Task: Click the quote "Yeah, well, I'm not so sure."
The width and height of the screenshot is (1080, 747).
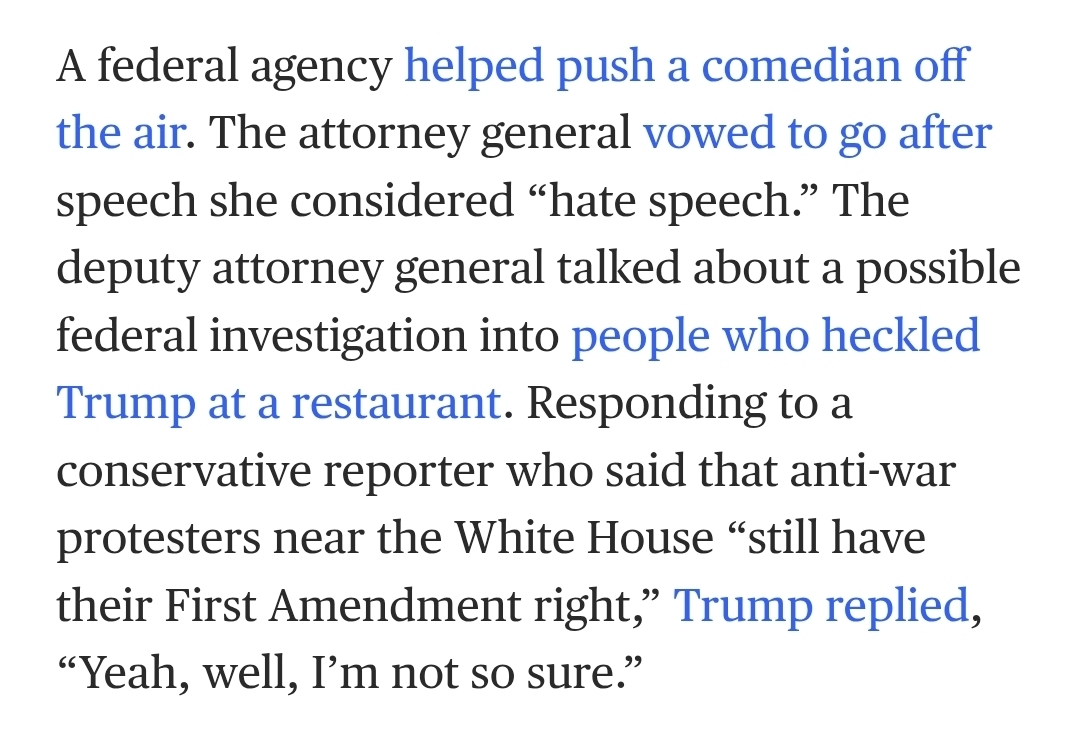Action: pyautogui.click(x=345, y=673)
